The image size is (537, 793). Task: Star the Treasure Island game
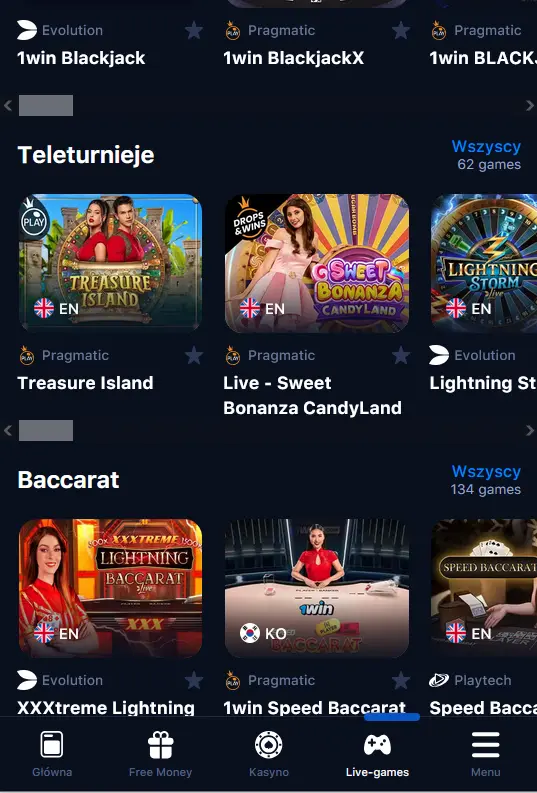click(x=194, y=356)
